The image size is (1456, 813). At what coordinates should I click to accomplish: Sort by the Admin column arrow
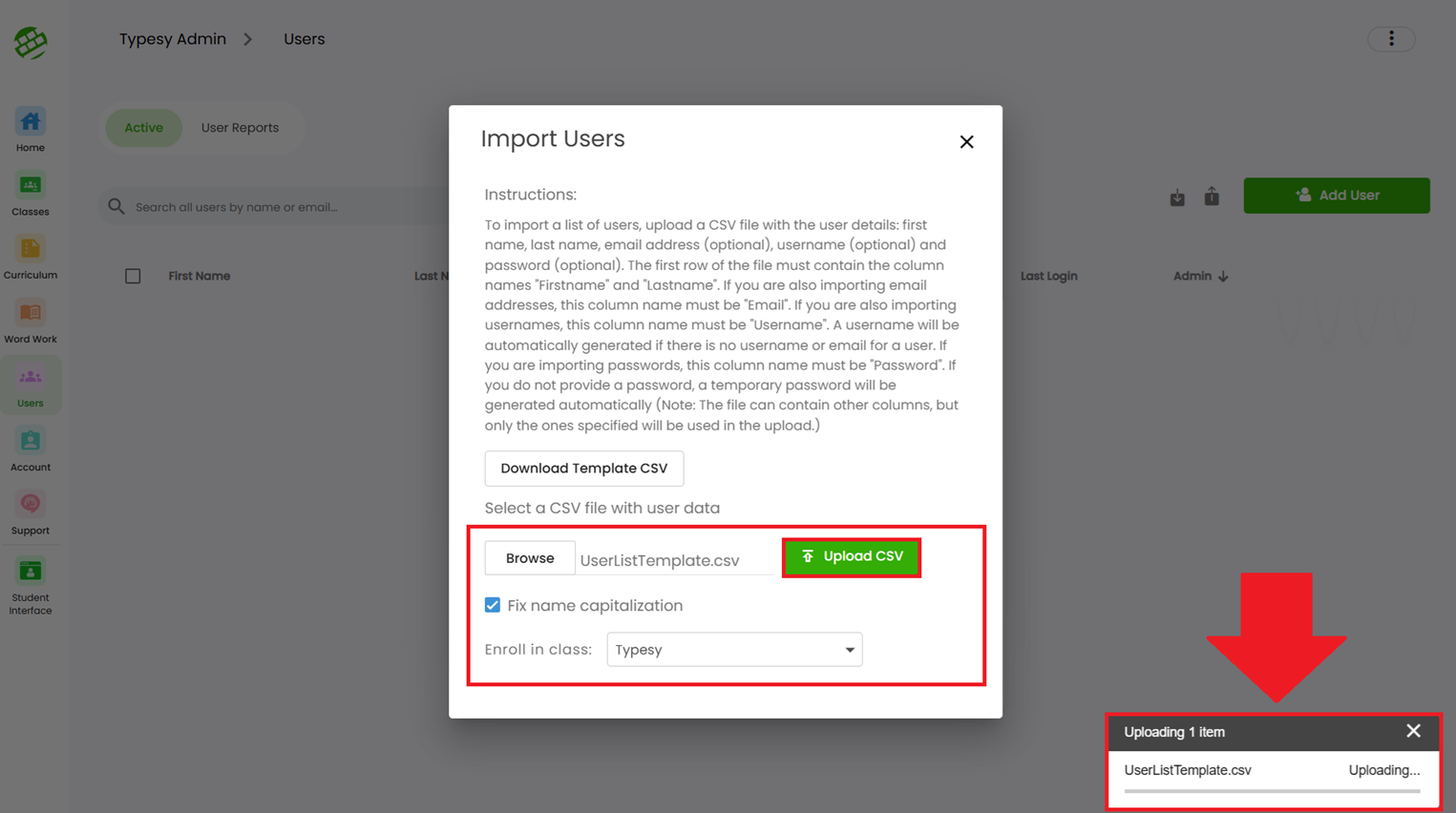click(1223, 276)
